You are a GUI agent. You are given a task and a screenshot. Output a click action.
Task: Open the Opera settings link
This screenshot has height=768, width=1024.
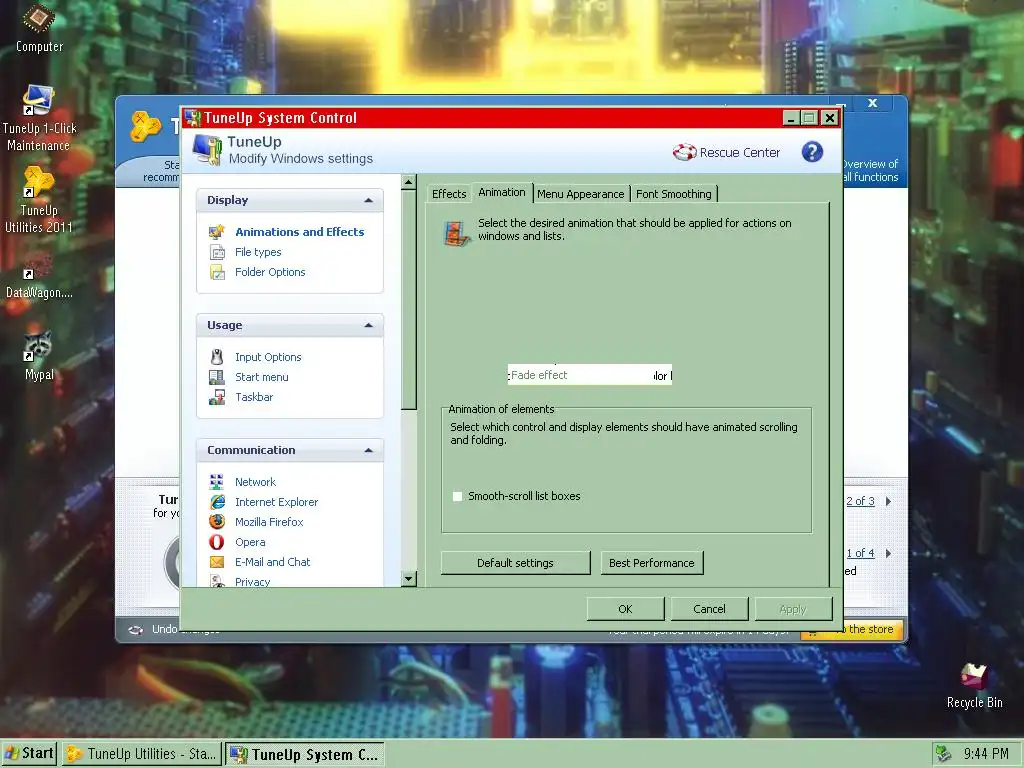point(250,542)
